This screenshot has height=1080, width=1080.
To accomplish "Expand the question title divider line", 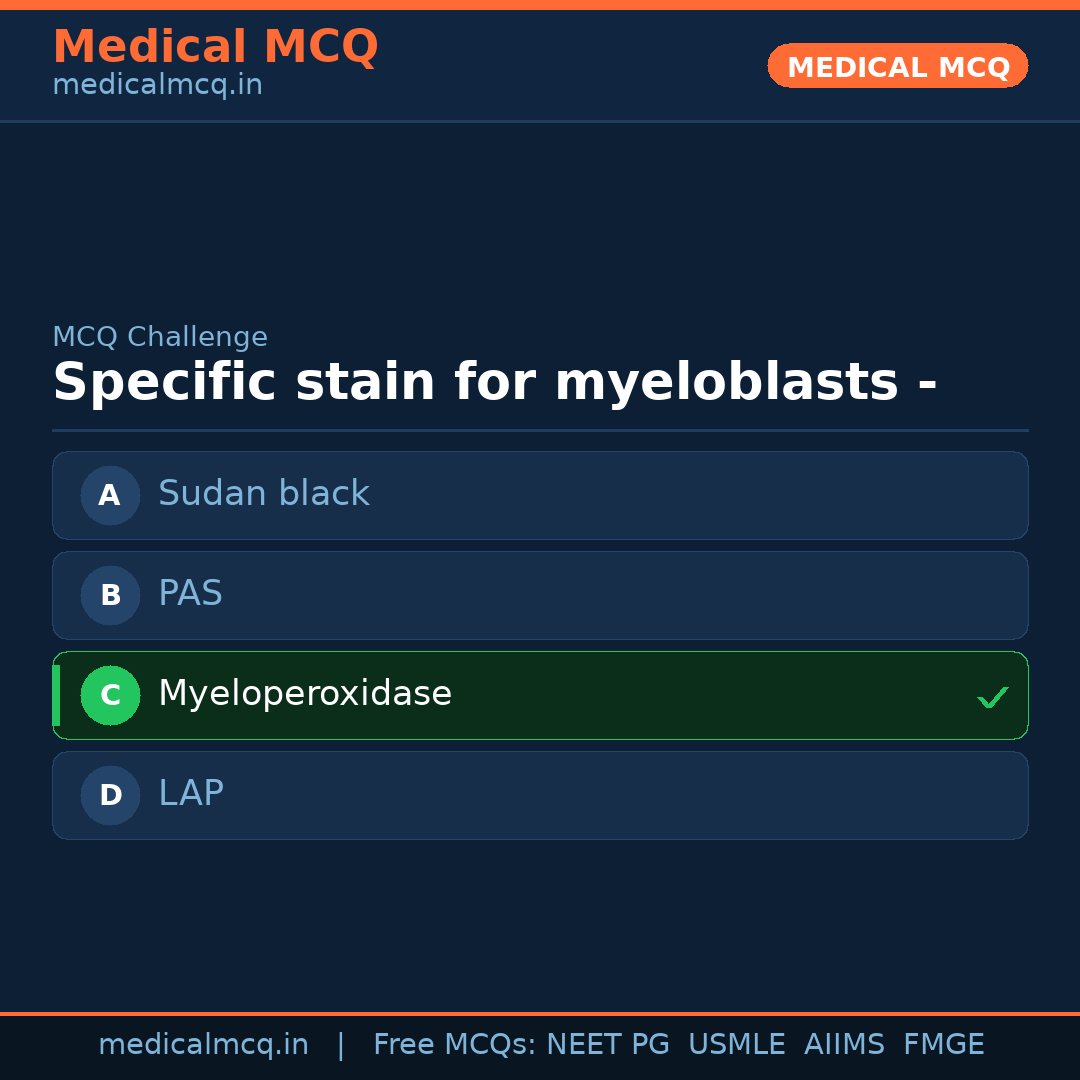I will coord(540,431).
